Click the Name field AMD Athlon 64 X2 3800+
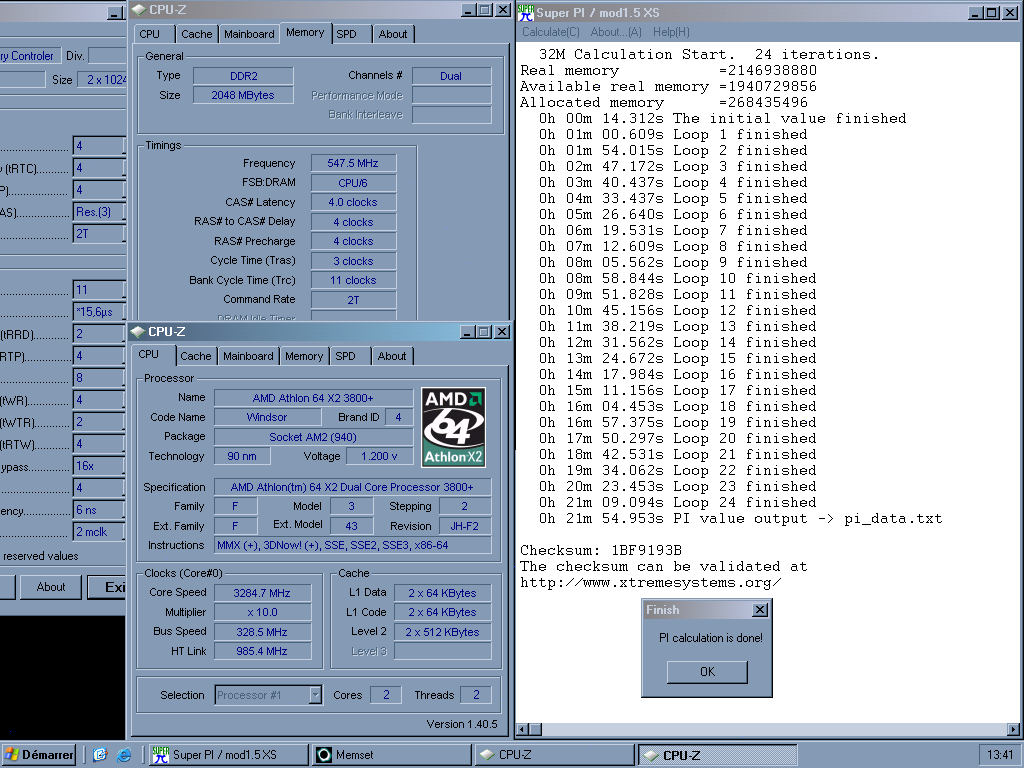This screenshot has height=768, width=1024. pos(313,398)
